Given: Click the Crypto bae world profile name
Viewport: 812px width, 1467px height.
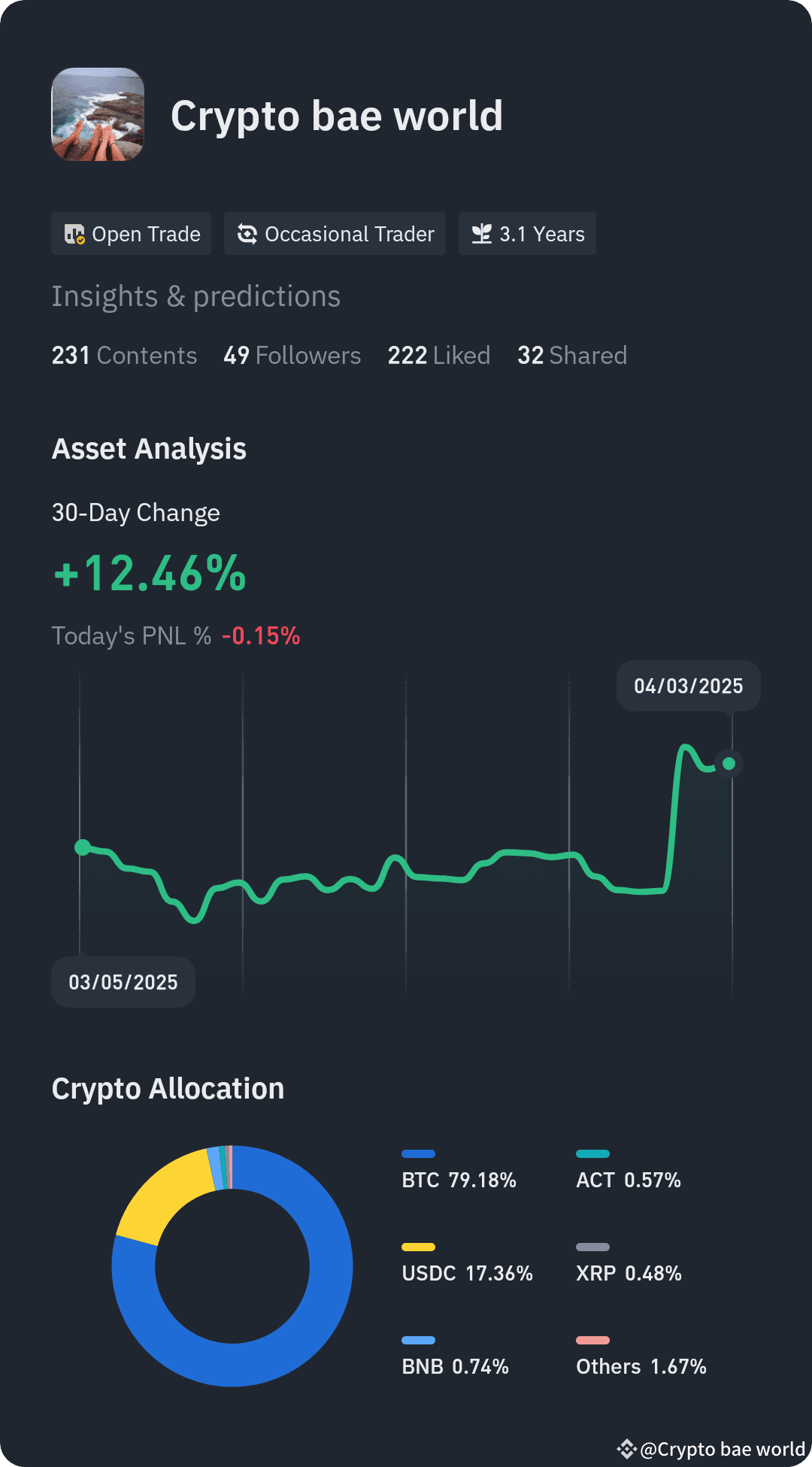Looking at the screenshot, I should [337, 117].
